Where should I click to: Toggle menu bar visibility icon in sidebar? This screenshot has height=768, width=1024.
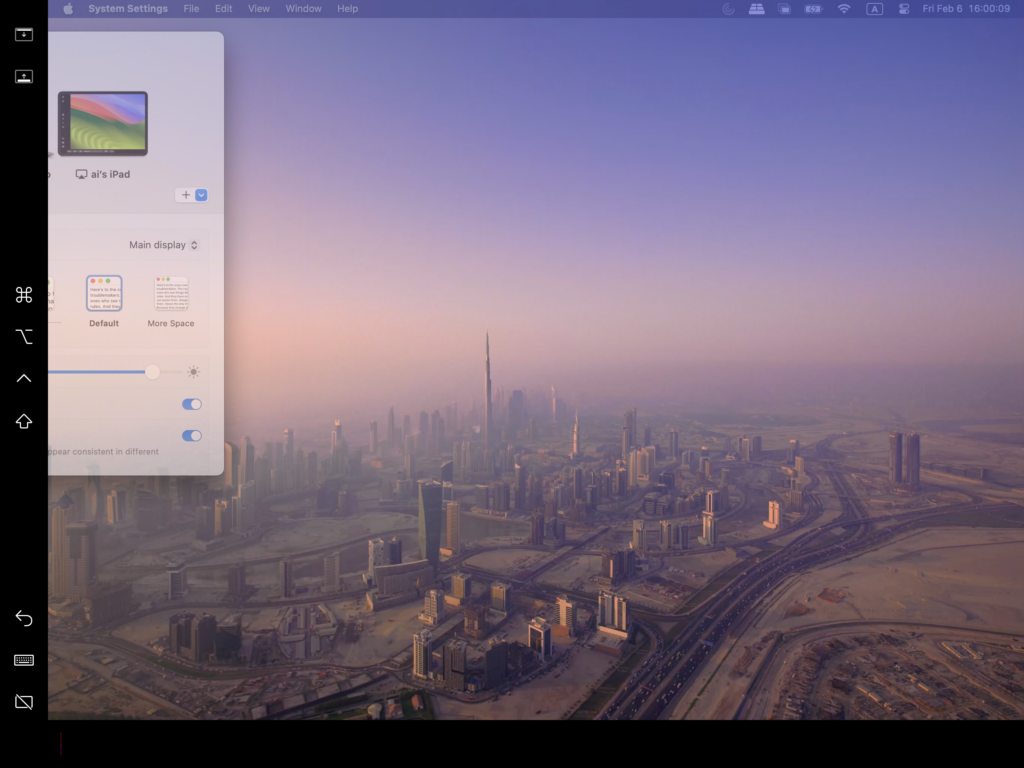[x=24, y=35]
